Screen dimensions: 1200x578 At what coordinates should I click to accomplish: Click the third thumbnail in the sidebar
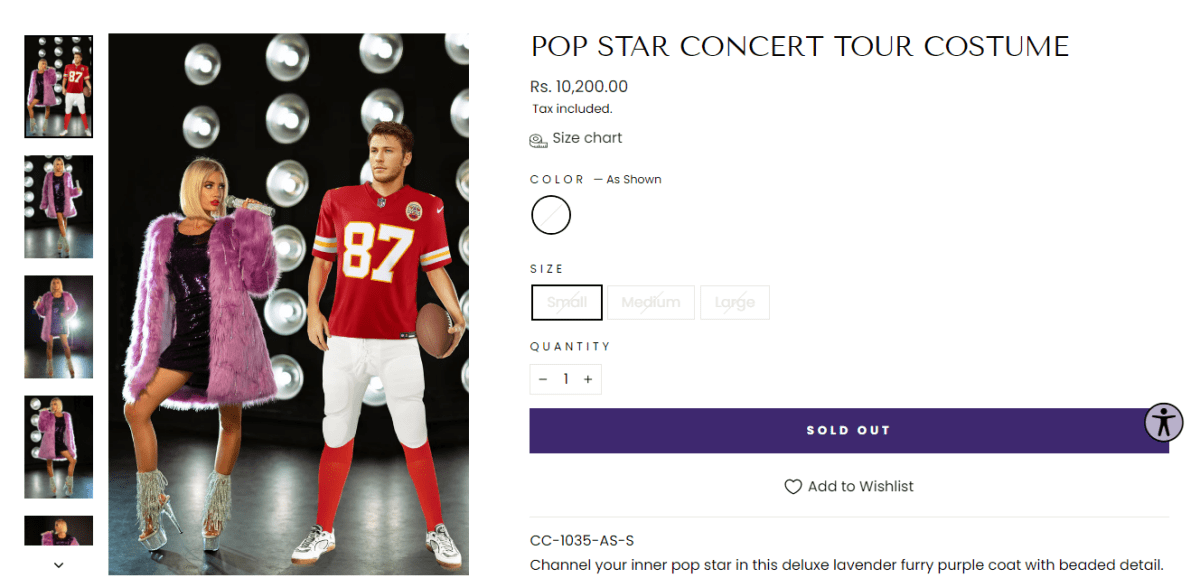[x=58, y=327]
